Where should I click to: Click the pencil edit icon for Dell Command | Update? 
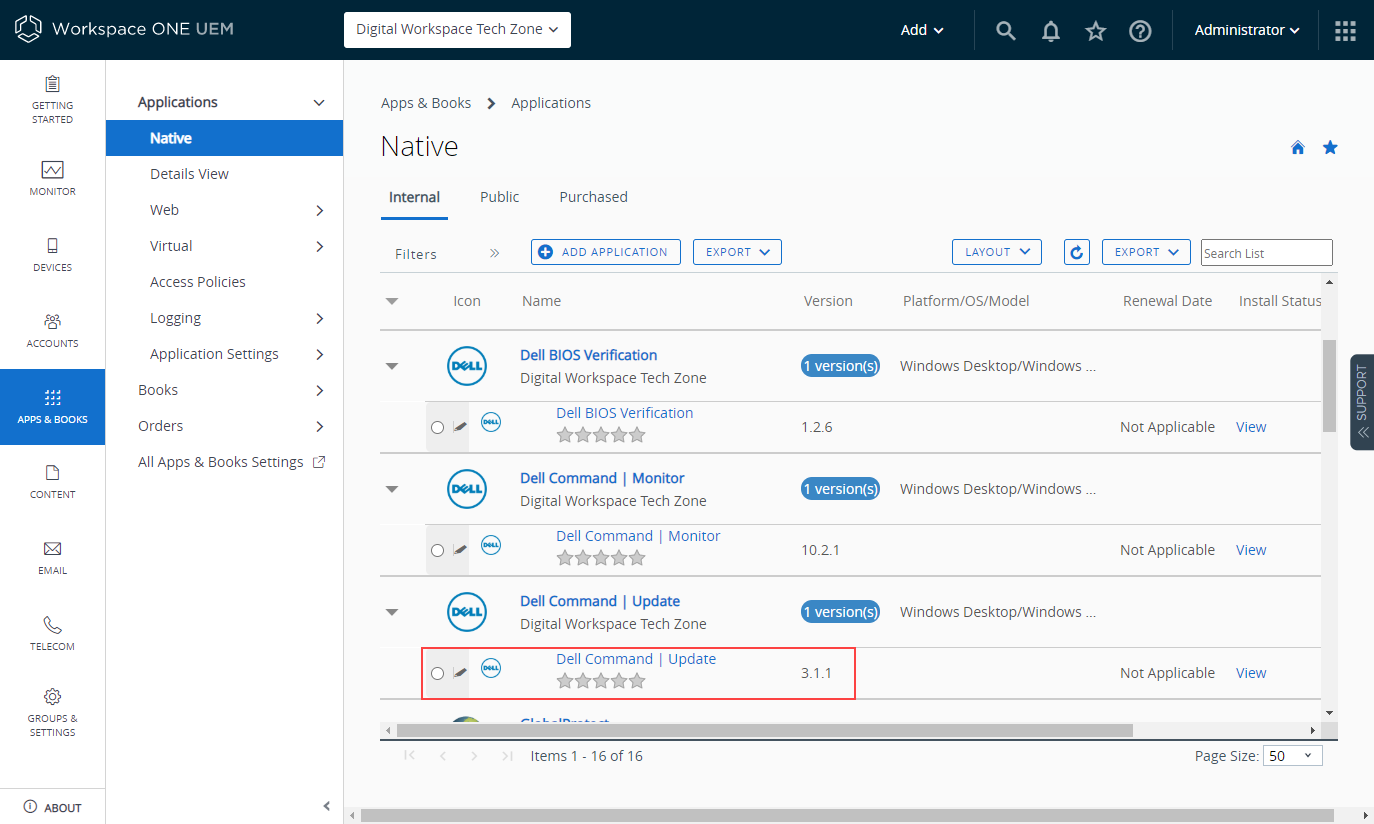[460, 673]
